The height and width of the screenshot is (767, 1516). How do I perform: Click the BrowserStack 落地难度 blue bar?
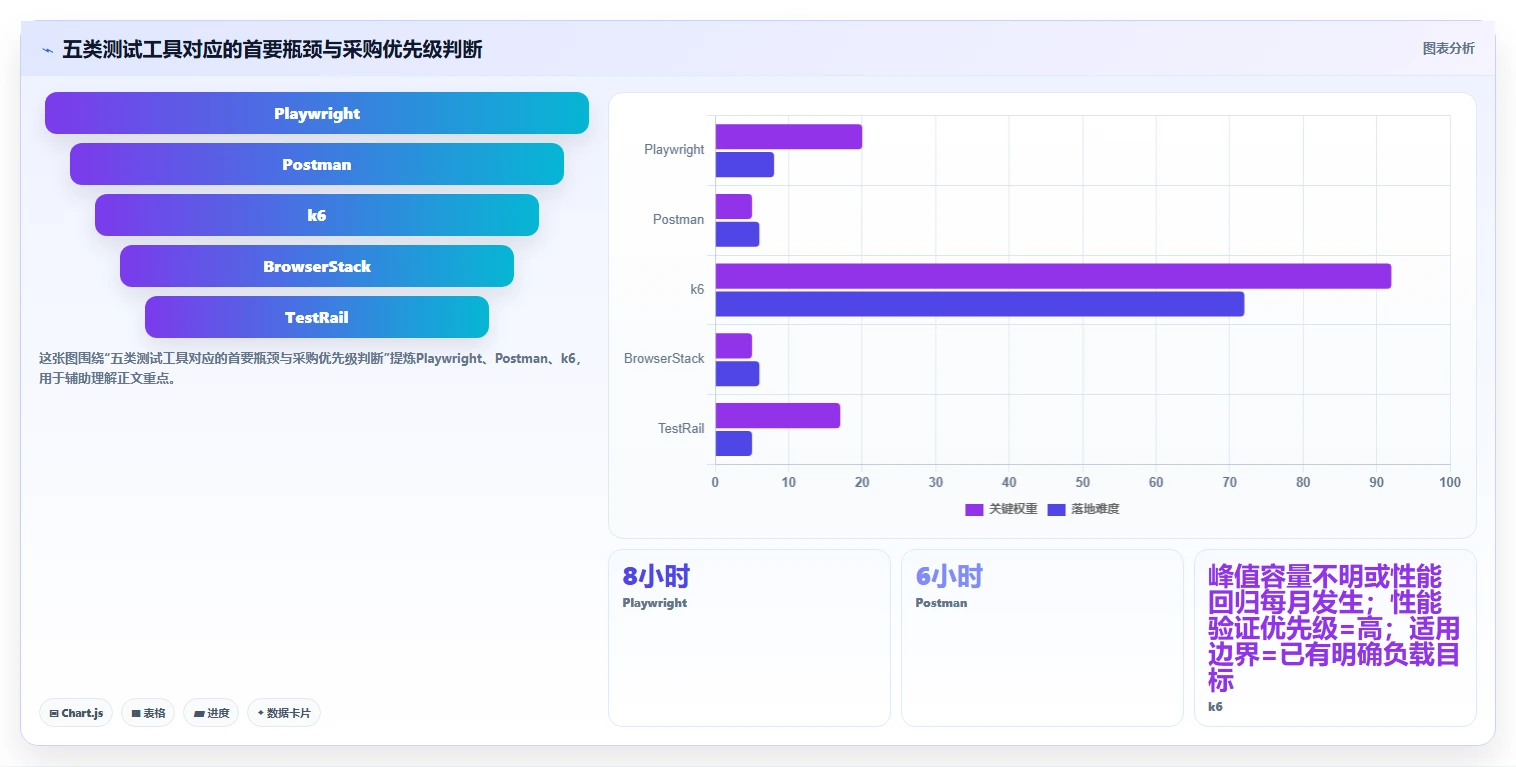[x=737, y=373]
